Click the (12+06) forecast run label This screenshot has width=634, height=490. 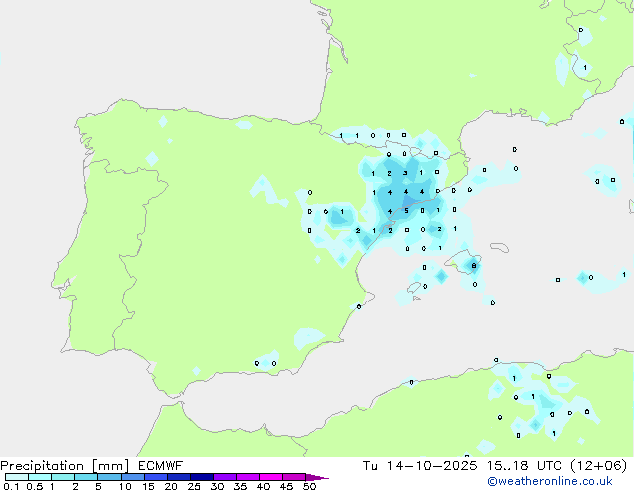tap(603, 466)
